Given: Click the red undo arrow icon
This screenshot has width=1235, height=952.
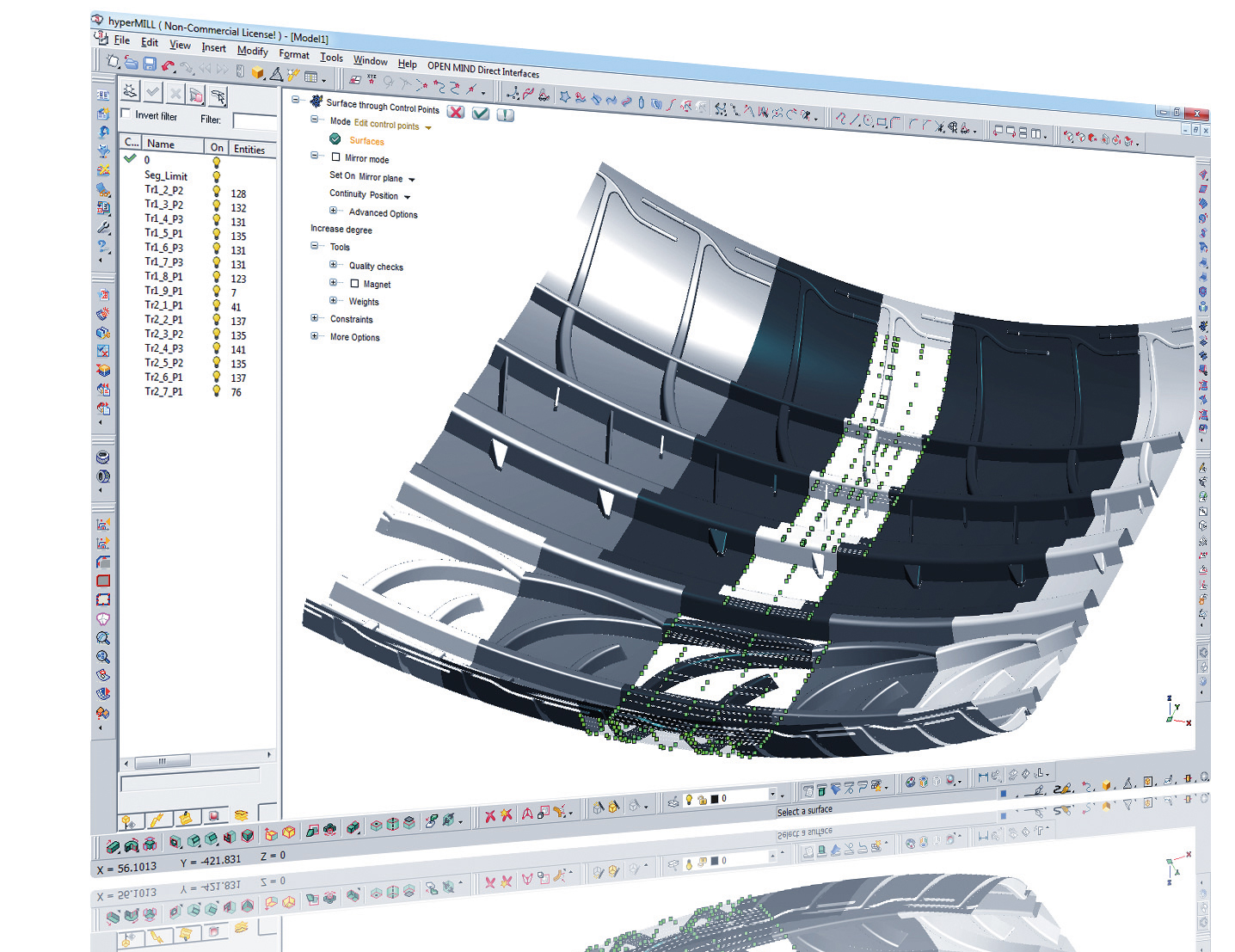Looking at the screenshot, I should [169, 66].
